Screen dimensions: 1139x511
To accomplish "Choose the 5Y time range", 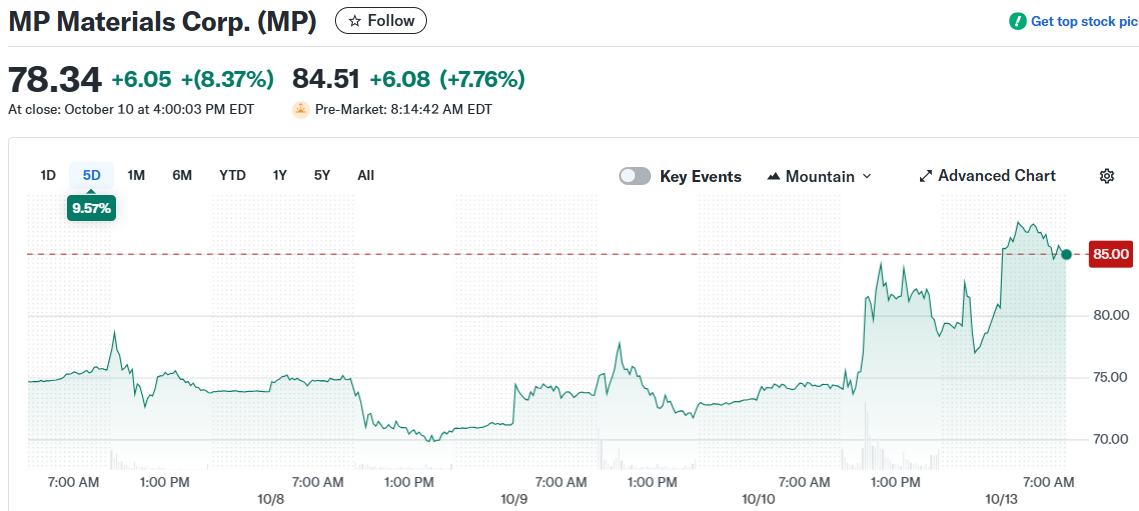I will pyautogui.click(x=322, y=175).
